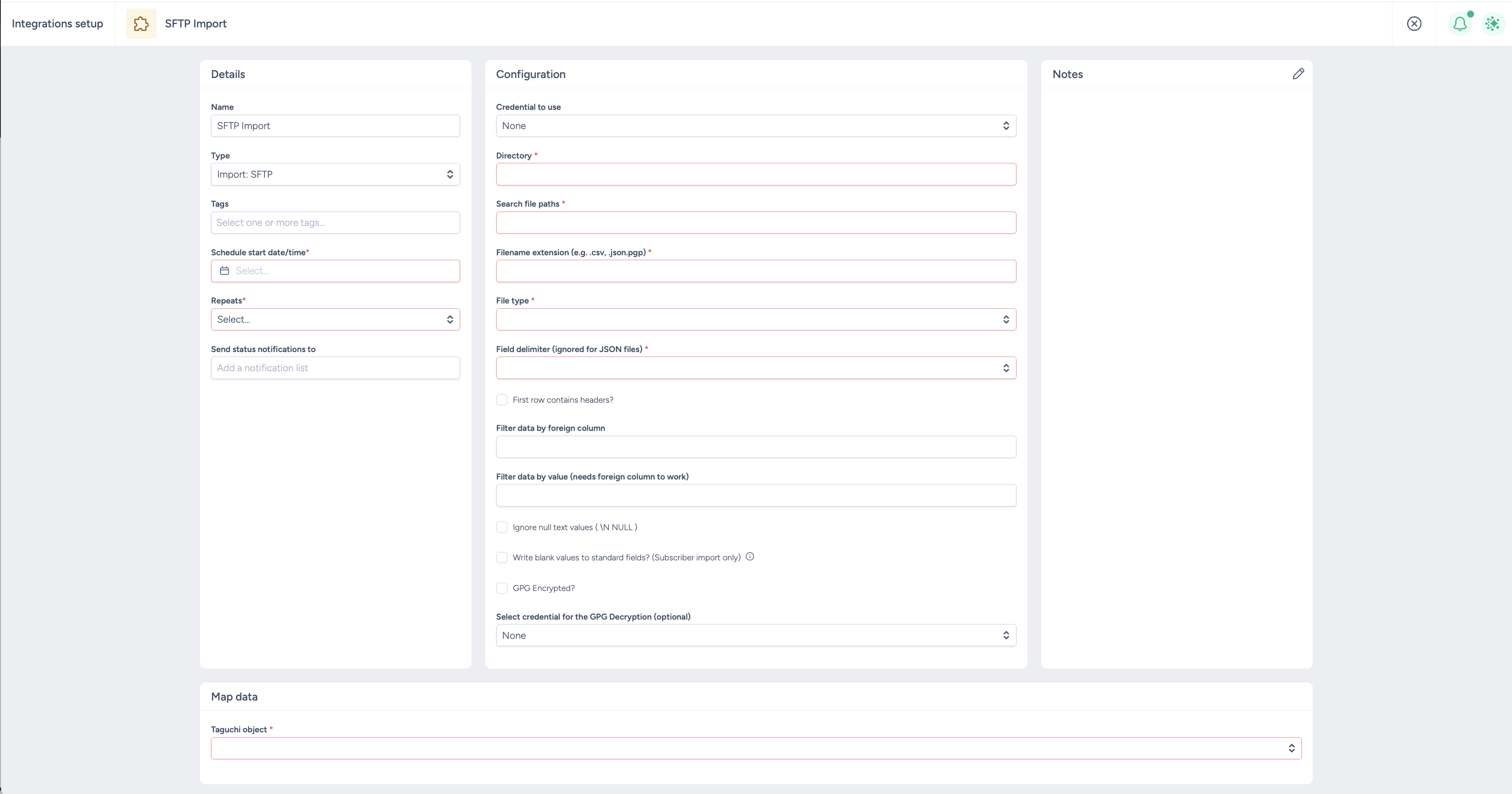The image size is (1512, 794).
Task: Close the SFTP Import setup with the X icon
Action: coord(1414,24)
